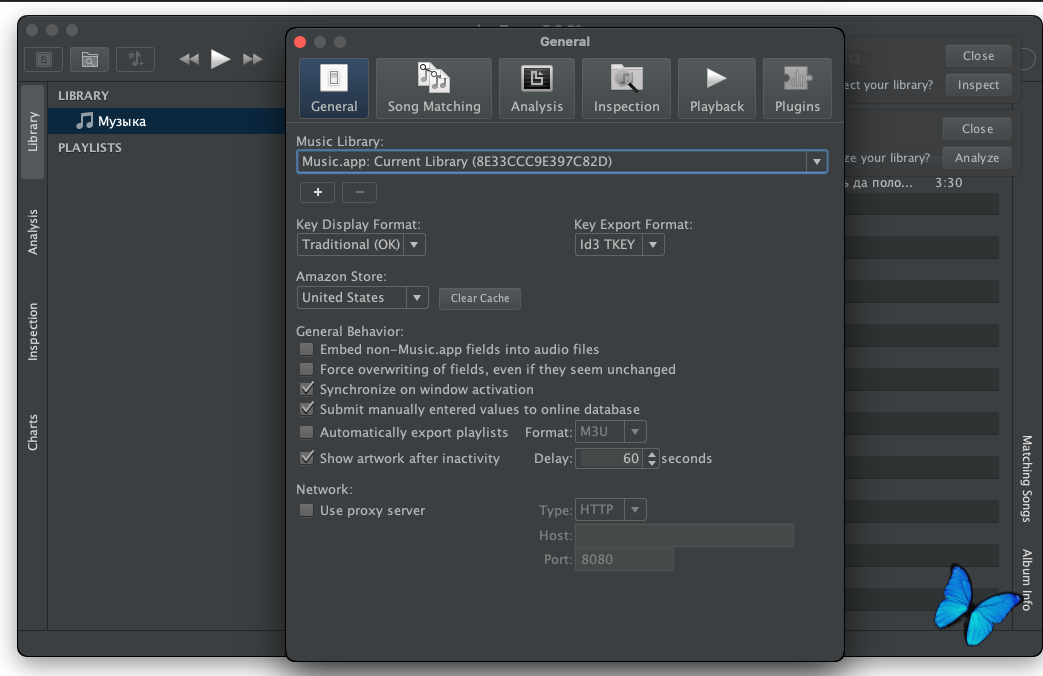
Task: Enable Embed non-Music.app fields into audio files
Action: point(307,350)
